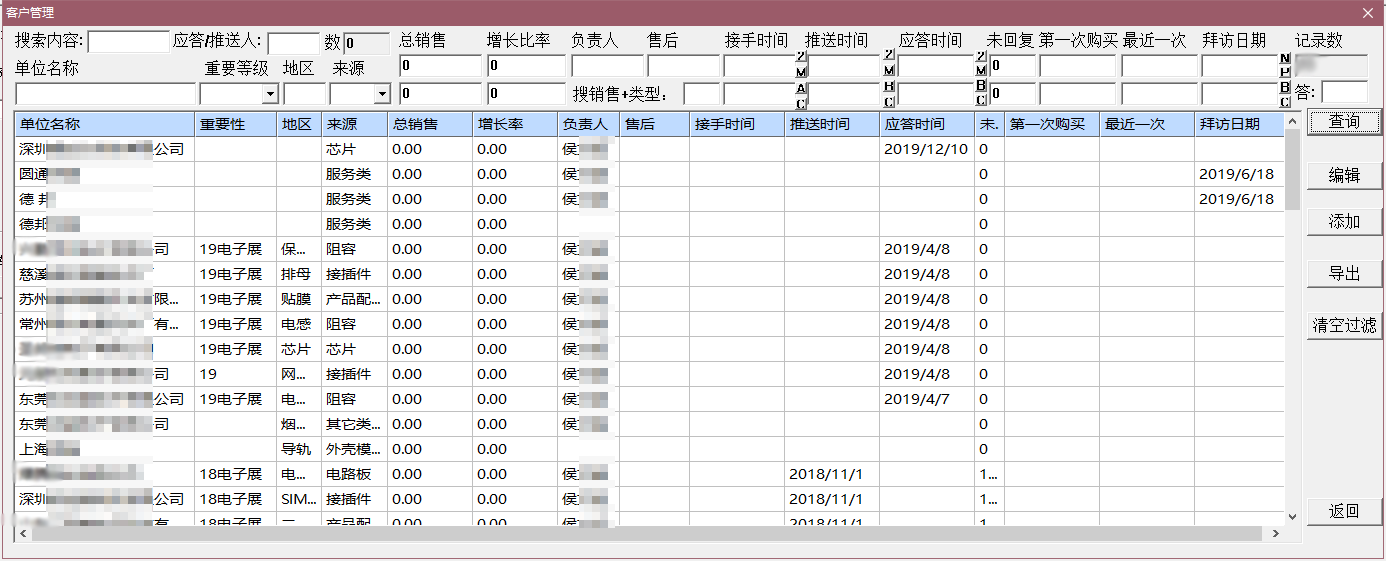Sort by the 单位名称 column header
The height and width of the screenshot is (561, 1386).
pyautogui.click(x=104, y=125)
